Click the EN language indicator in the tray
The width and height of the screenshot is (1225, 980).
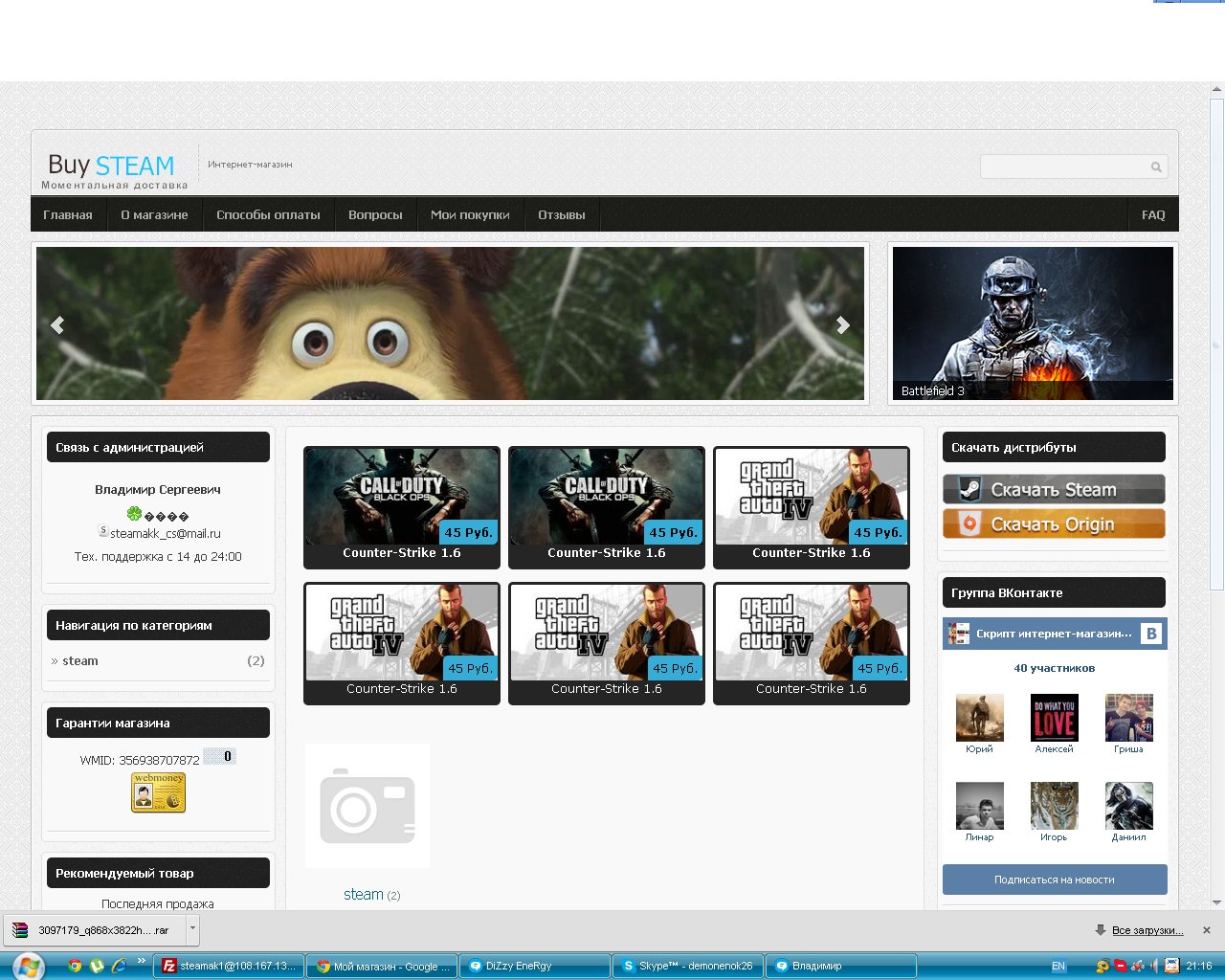click(1058, 967)
